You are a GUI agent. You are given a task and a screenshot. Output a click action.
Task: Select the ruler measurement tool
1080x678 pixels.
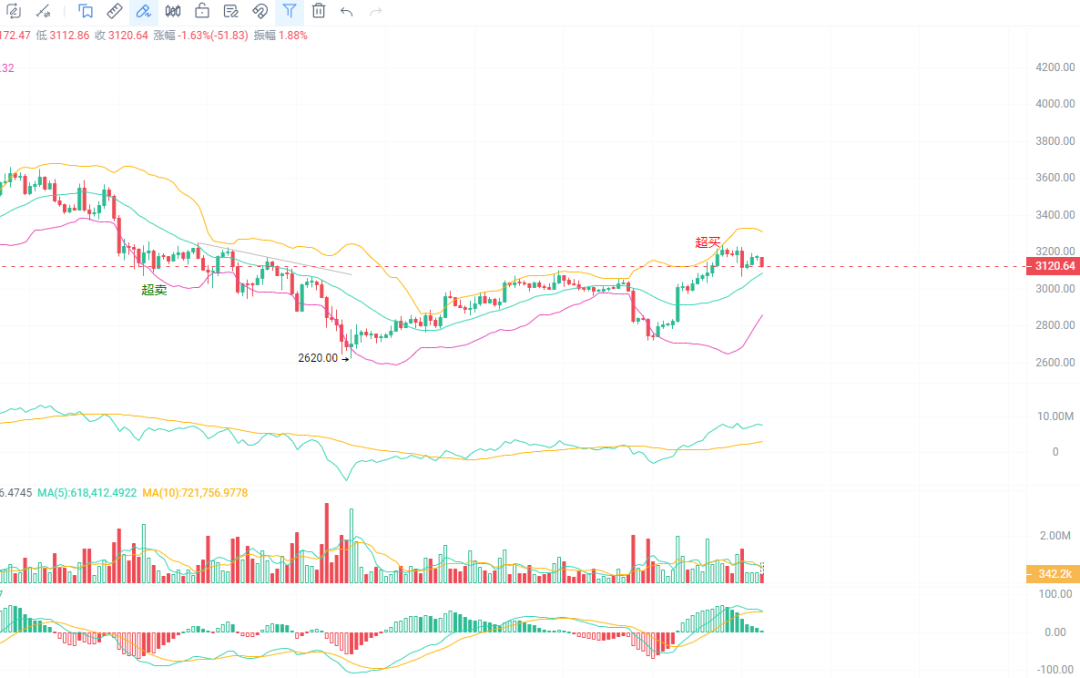(x=114, y=12)
